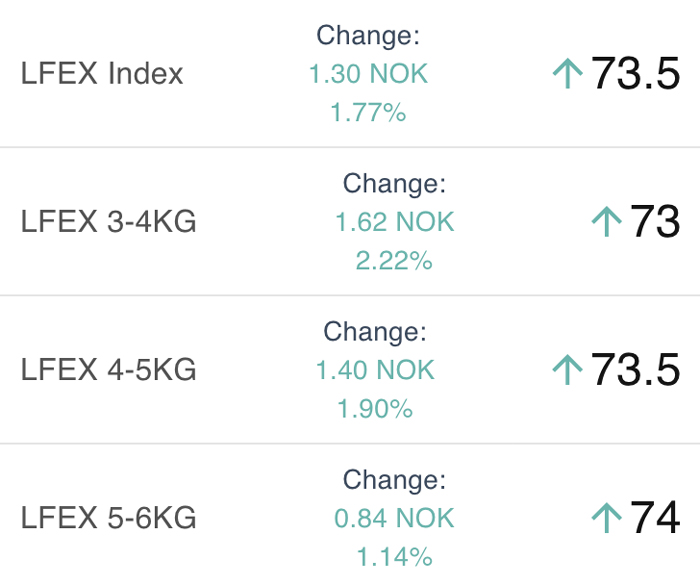Viewport: 700px width, 585px height.
Task: Click the 2.22% change percentage
Action: (x=394, y=260)
